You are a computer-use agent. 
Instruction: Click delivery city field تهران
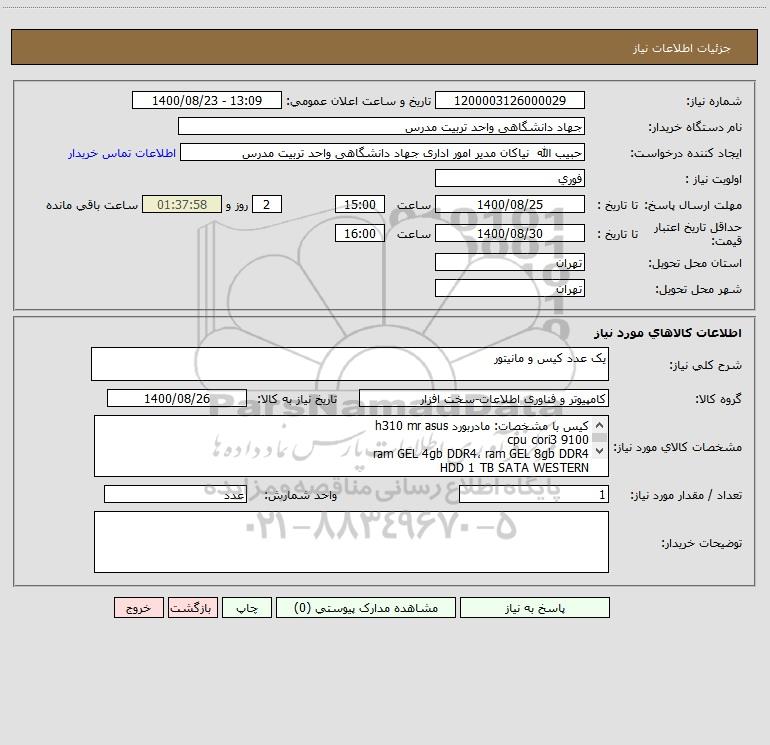coord(510,288)
